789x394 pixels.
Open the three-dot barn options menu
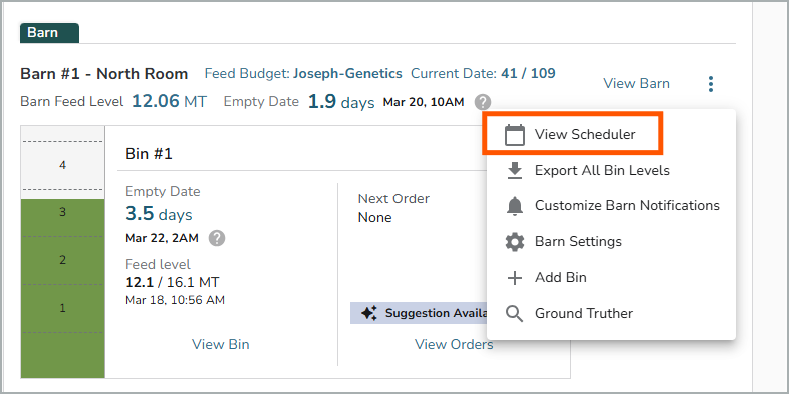click(711, 84)
